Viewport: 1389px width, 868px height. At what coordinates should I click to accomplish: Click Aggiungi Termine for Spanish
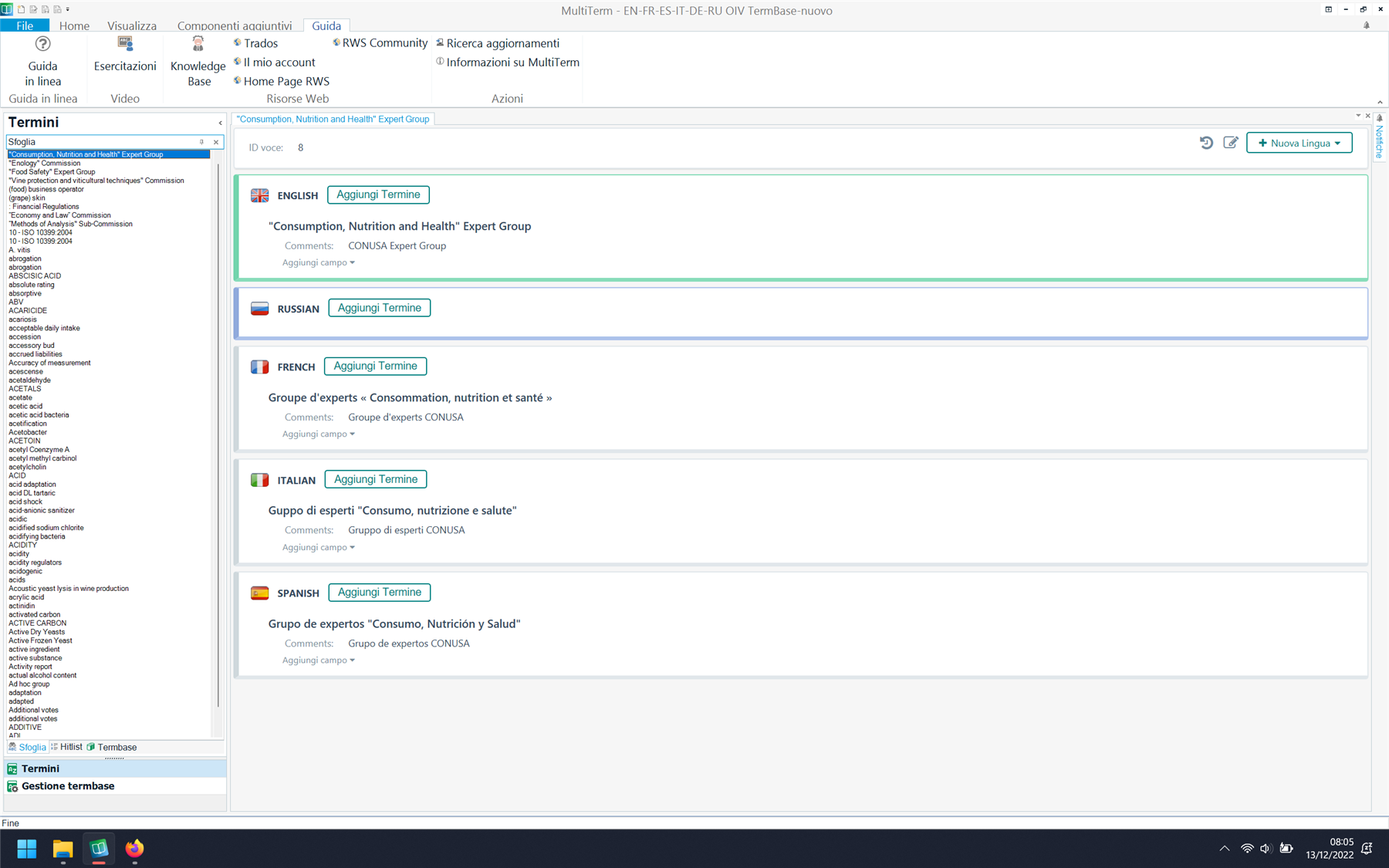[x=380, y=593]
